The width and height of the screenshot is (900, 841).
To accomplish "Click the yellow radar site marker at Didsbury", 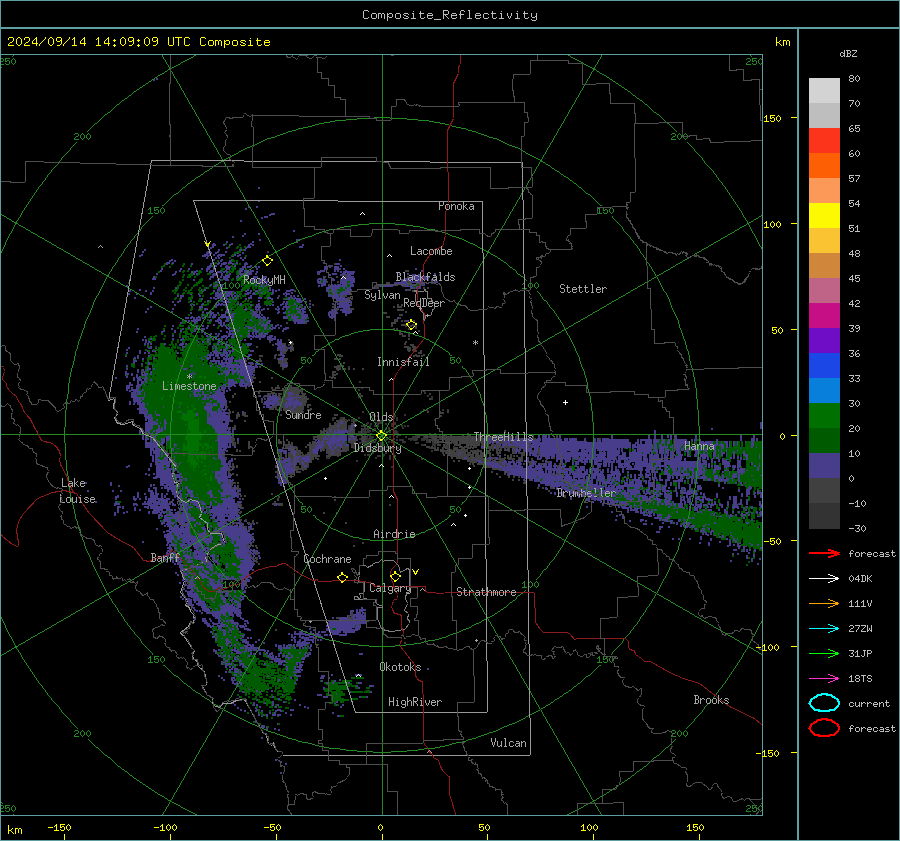I will pyautogui.click(x=382, y=436).
